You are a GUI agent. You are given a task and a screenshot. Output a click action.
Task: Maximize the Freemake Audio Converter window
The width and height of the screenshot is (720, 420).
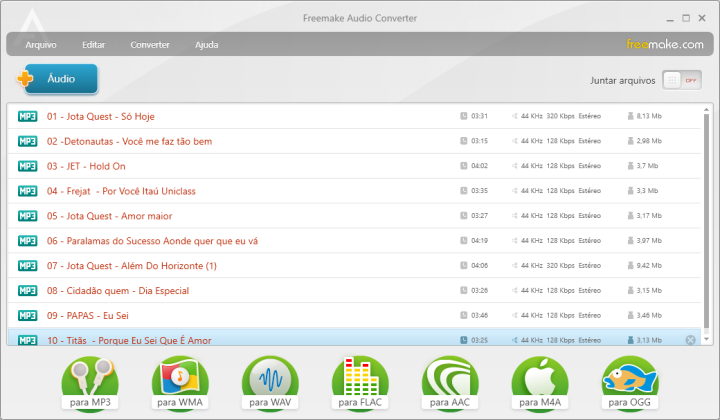686,18
